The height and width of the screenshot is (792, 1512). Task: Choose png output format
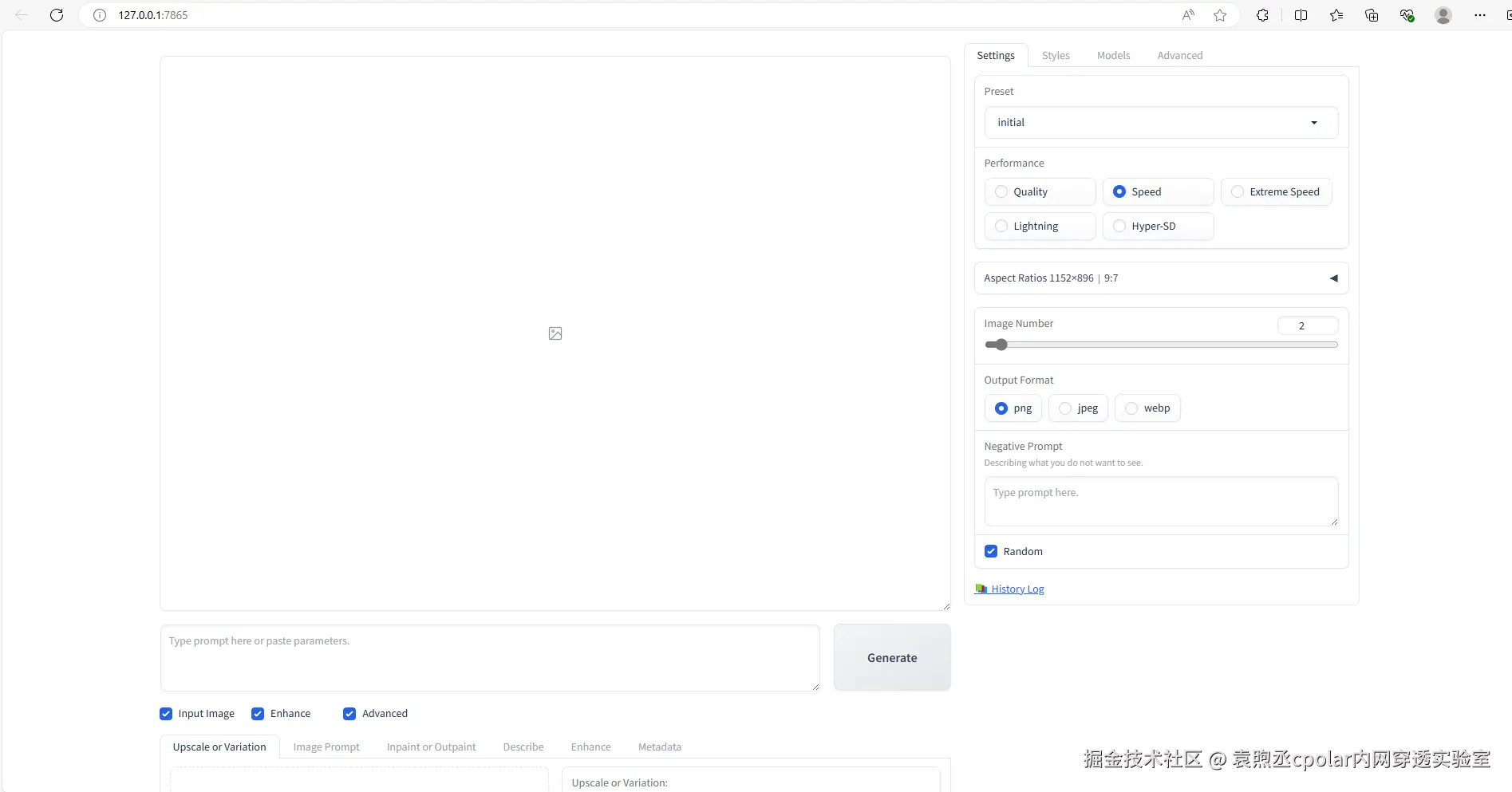[x=1013, y=408]
